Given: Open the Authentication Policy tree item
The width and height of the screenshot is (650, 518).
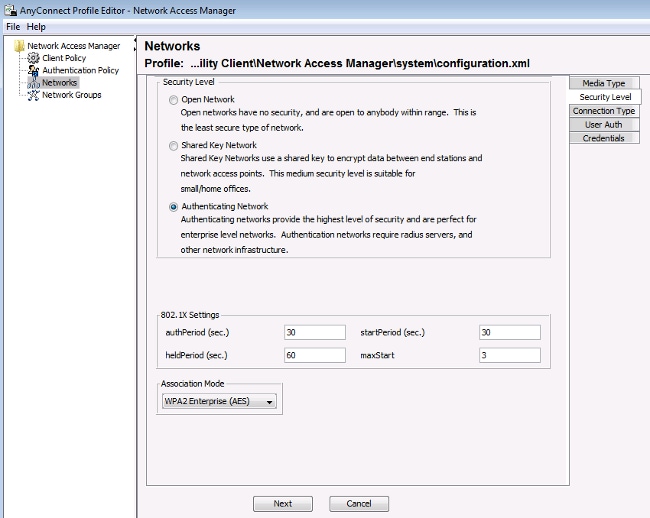Looking at the screenshot, I should 80,70.
